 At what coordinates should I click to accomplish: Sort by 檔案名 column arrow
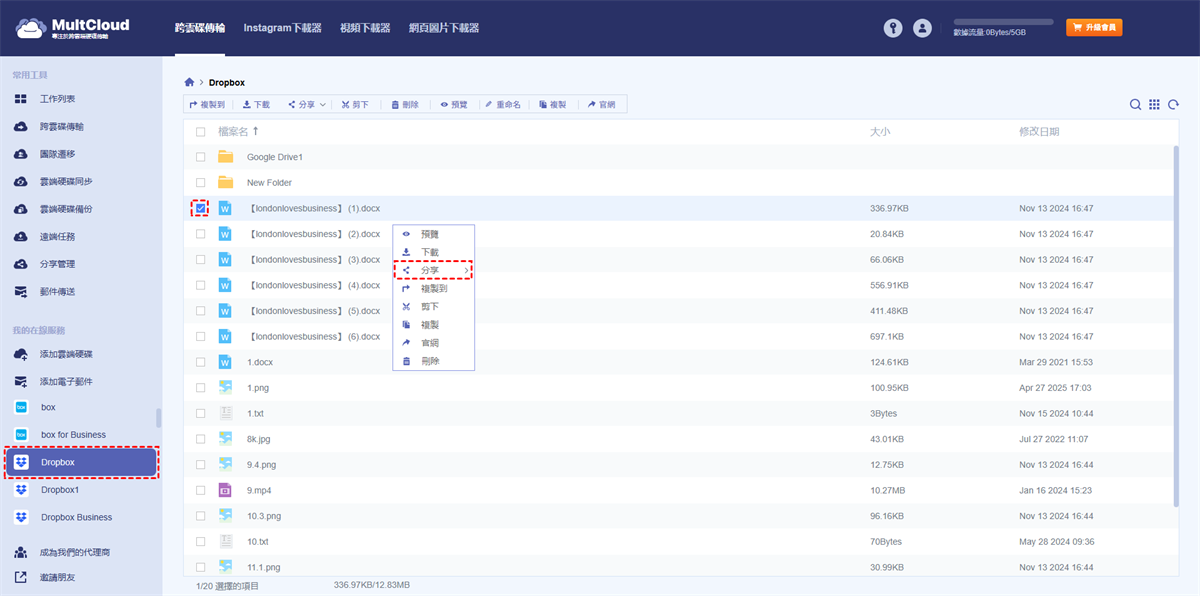255,131
